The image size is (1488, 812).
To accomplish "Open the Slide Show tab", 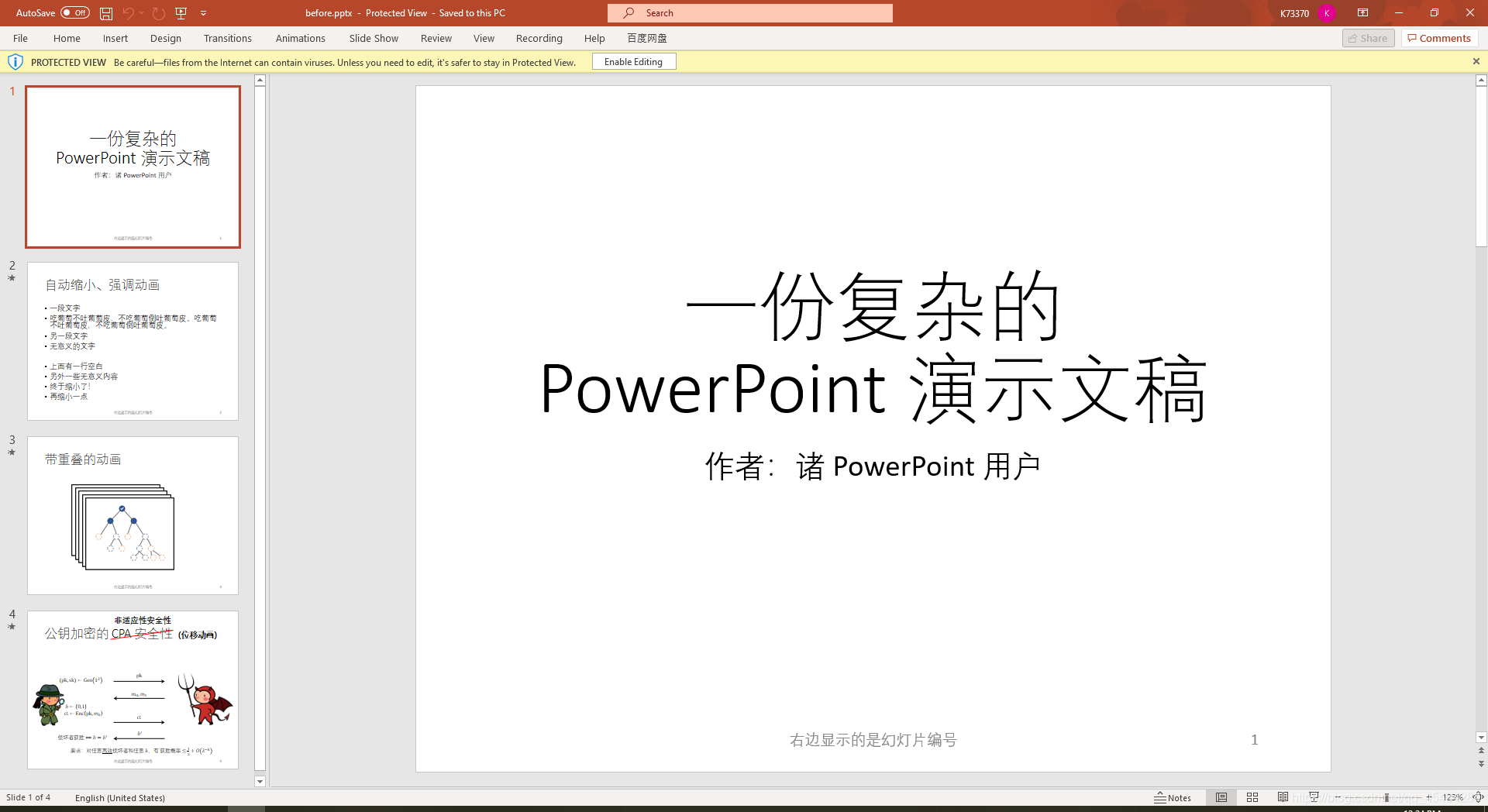I will pyautogui.click(x=374, y=38).
